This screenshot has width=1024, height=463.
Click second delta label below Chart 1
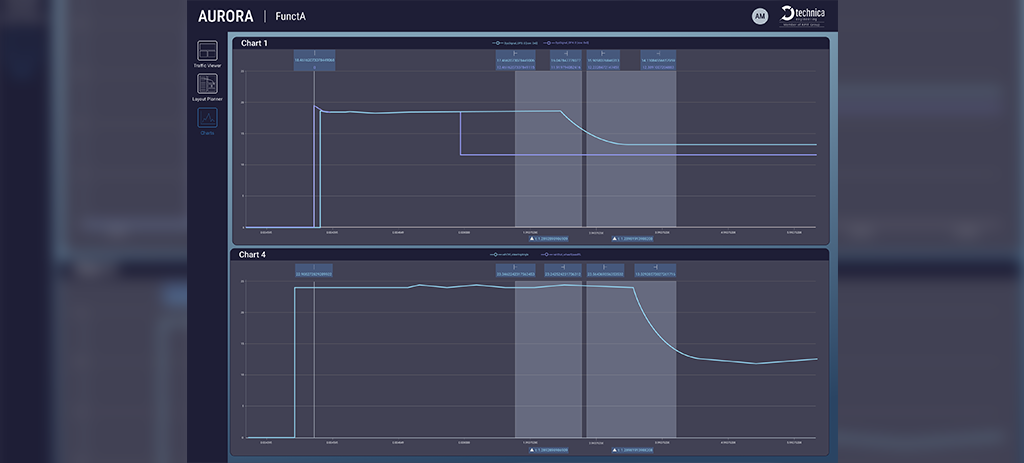pos(632,239)
